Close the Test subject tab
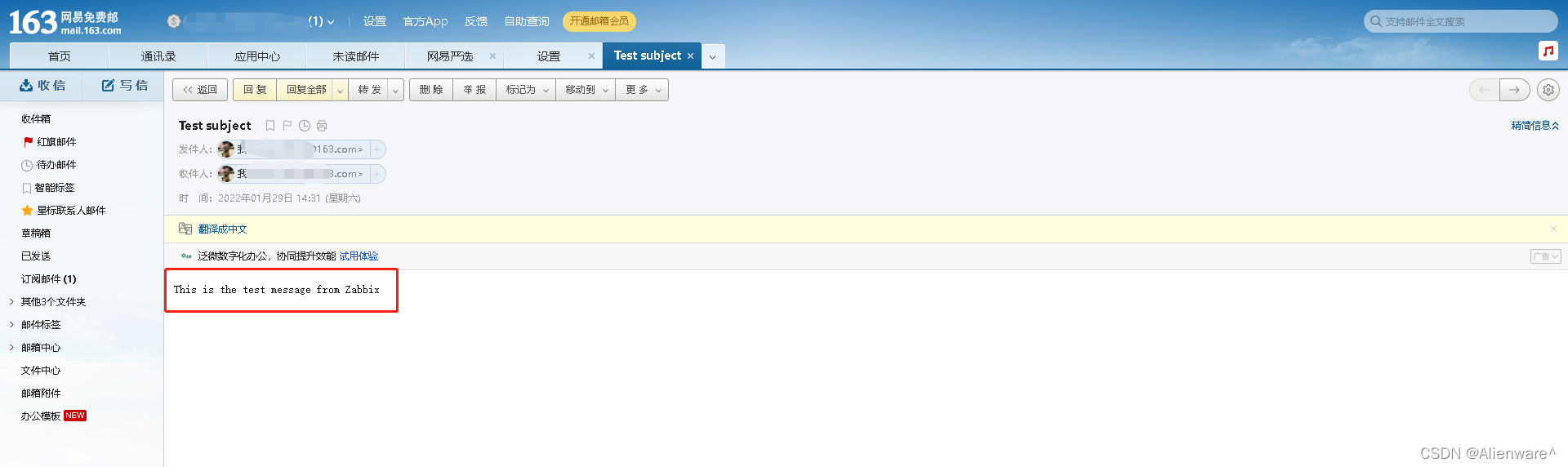Image resolution: width=1568 pixels, height=467 pixels. pos(690,56)
